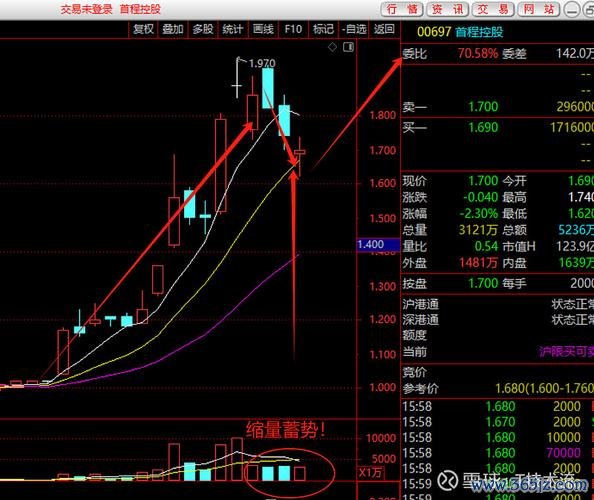This screenshot has height=500, width=594.
Task: Open the 资讯 news section
Action: point(447,9)
